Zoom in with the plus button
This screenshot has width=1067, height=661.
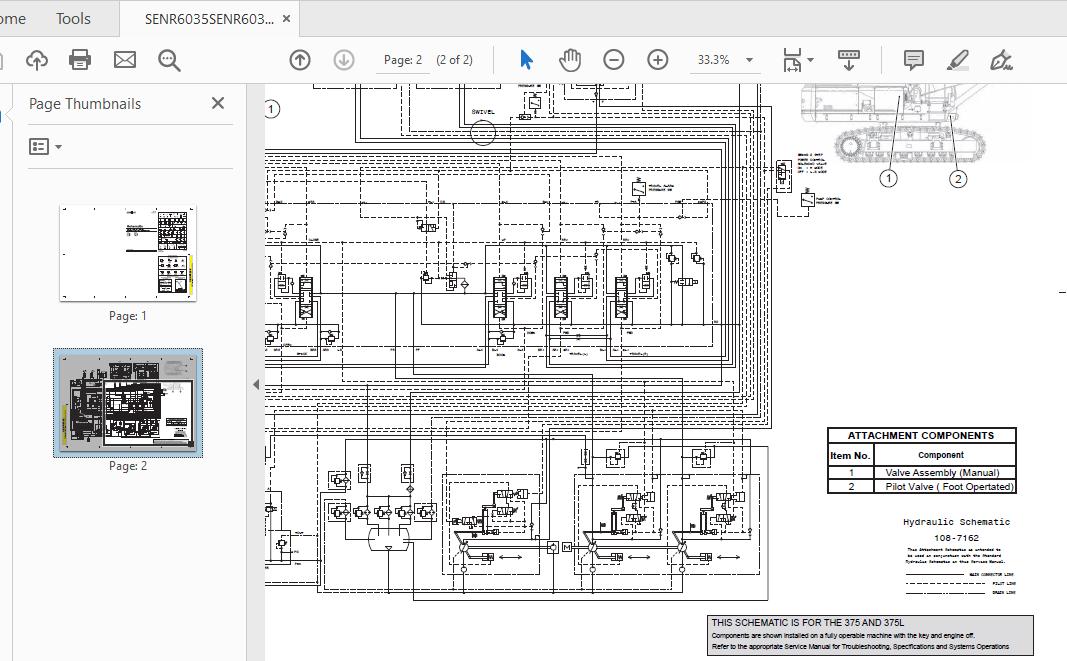click(x=657, y=60)
